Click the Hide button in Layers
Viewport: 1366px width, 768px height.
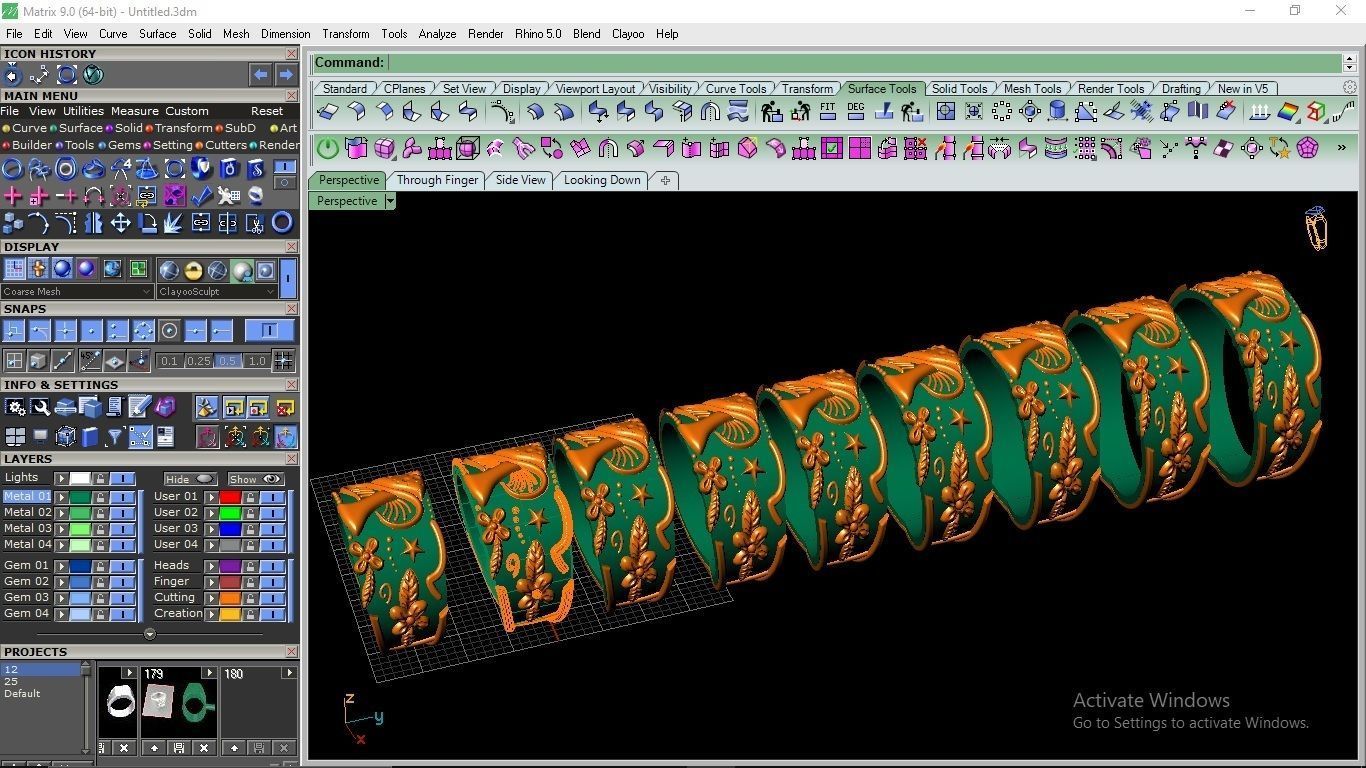point(190,479)
